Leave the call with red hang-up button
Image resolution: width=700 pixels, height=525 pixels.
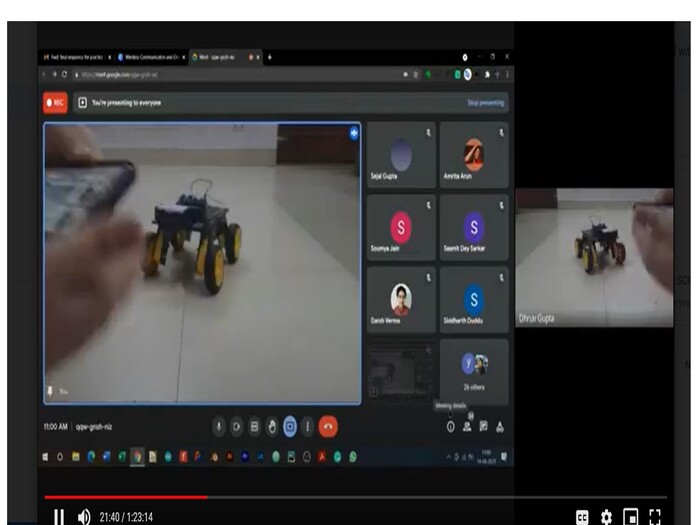[328, 426]
